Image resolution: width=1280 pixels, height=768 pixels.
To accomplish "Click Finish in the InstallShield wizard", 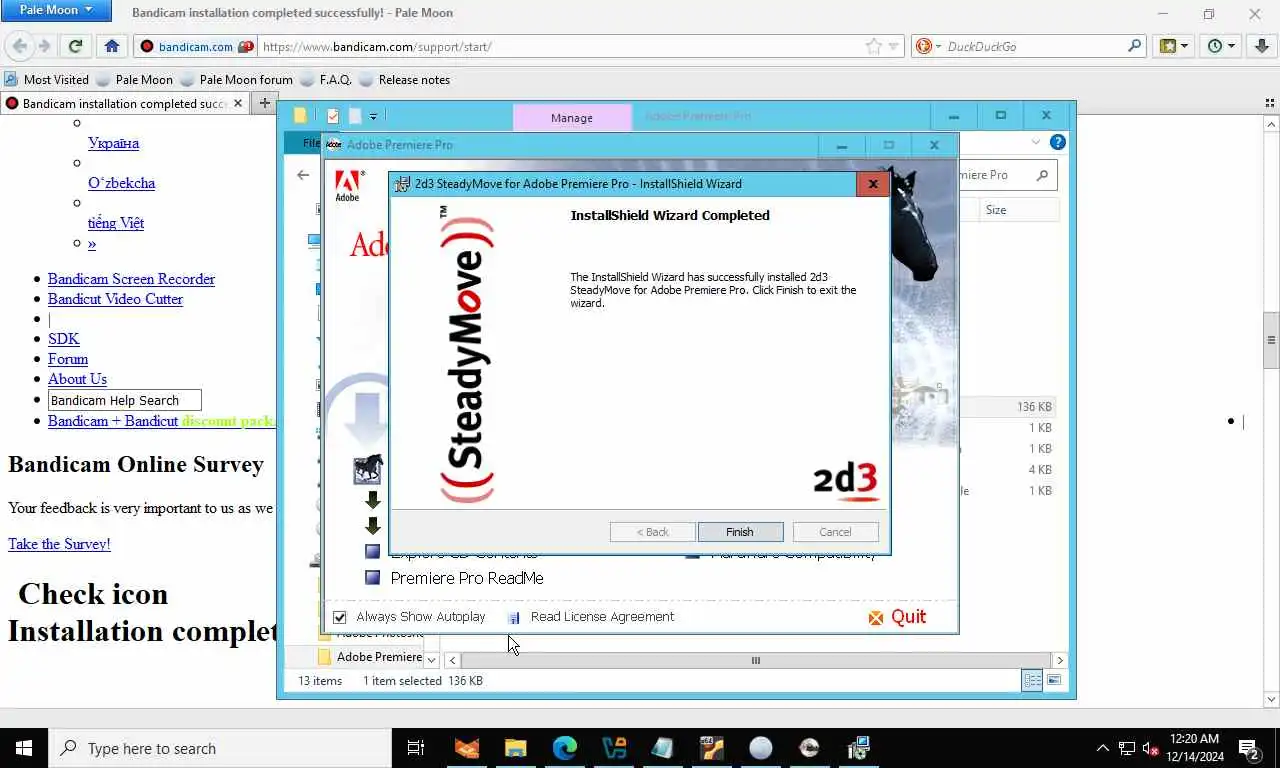I will [x=740, y=532].
